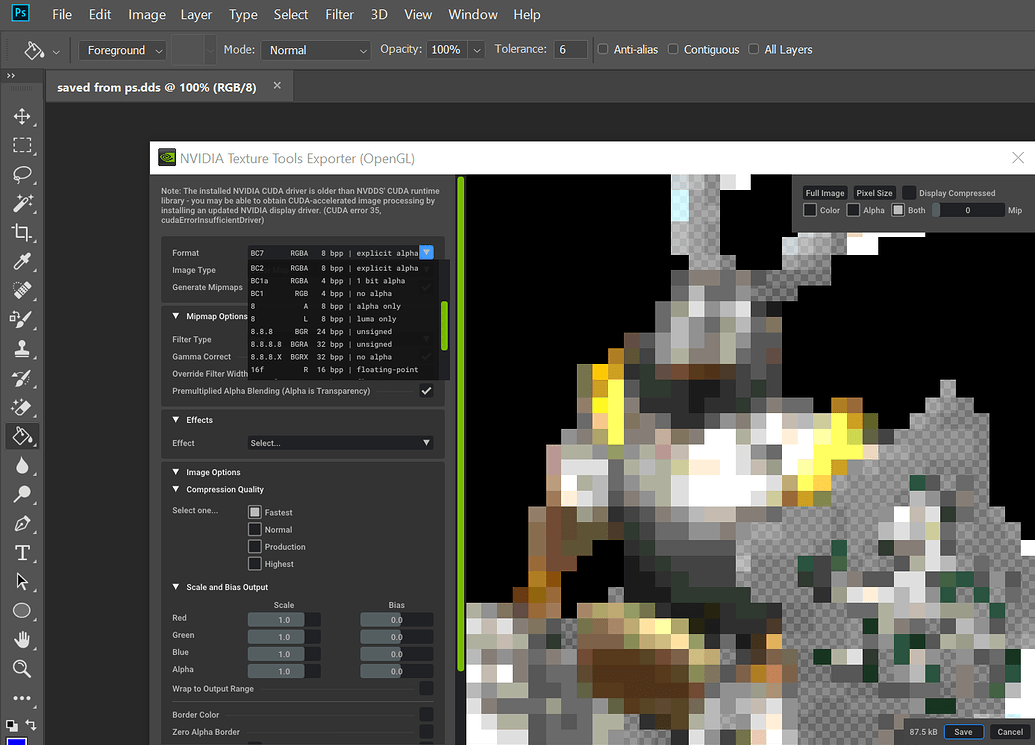Enable the Anti-alias checkbox

point(602,48)
